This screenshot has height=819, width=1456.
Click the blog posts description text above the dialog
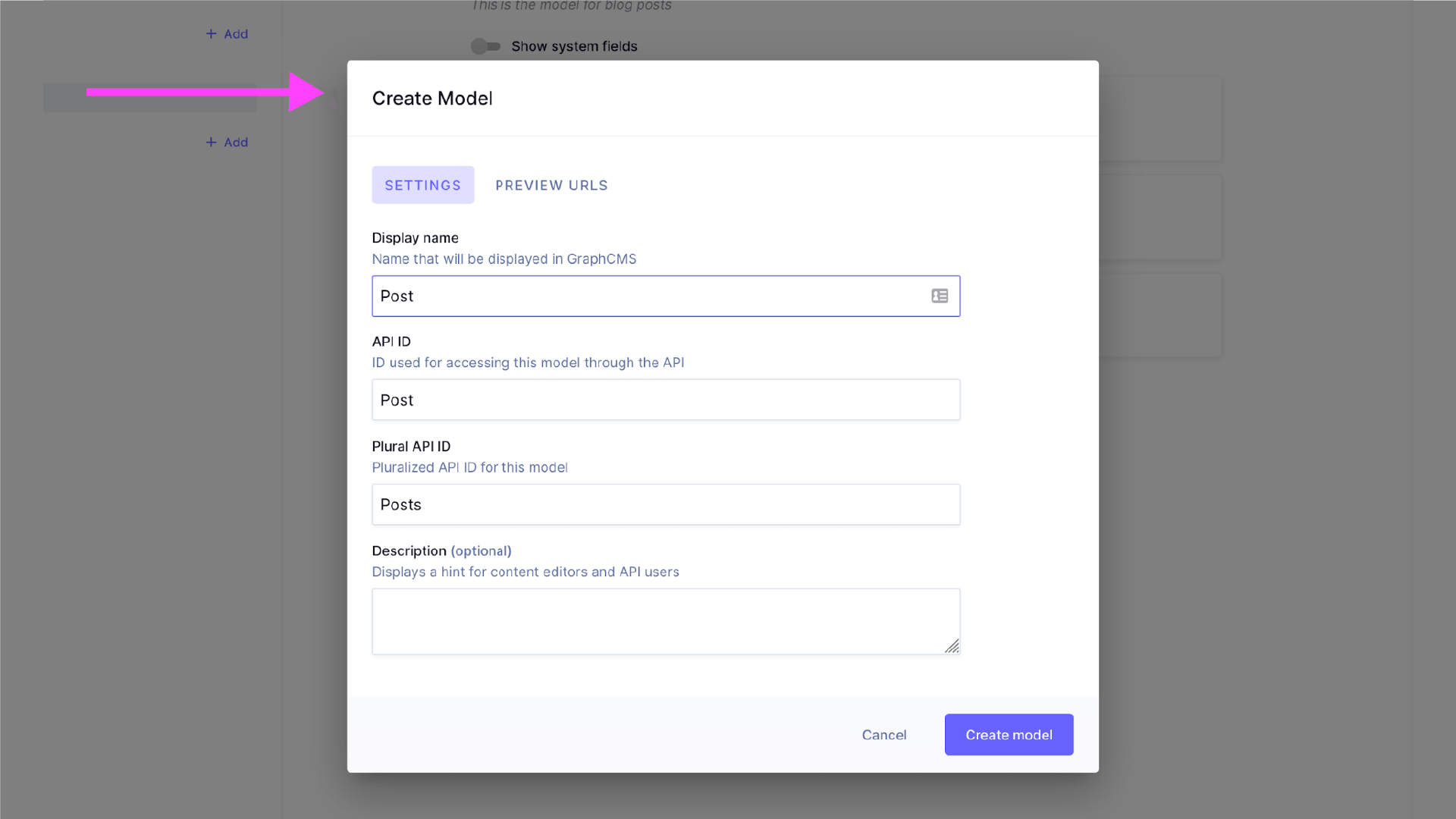570,6
